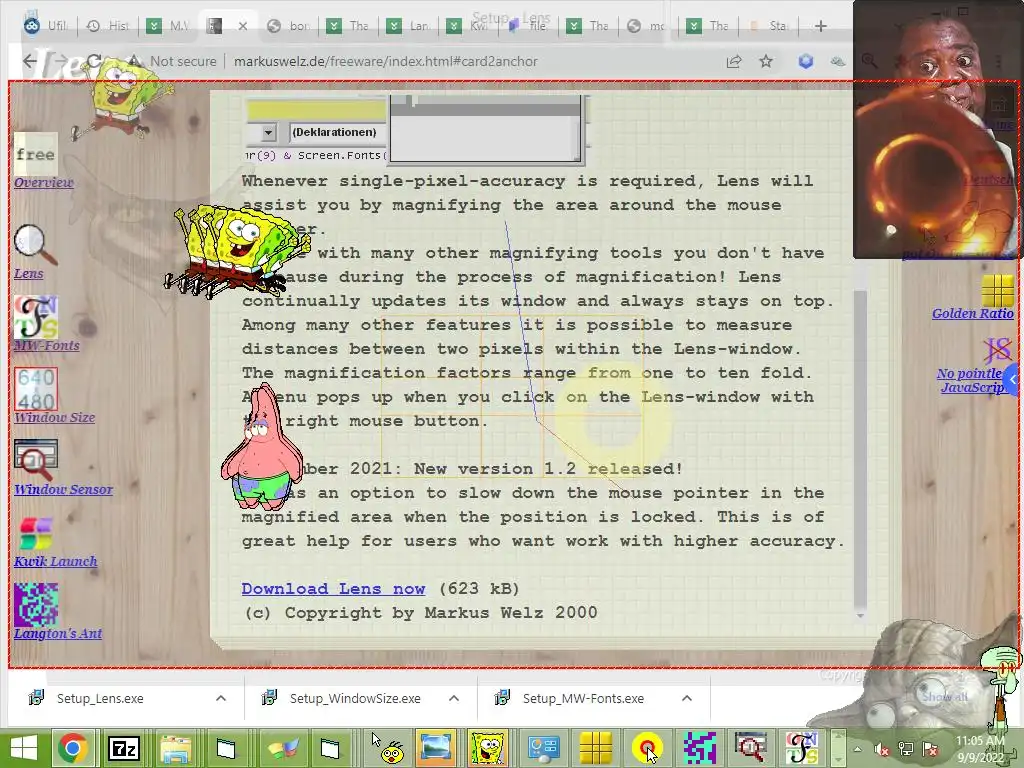
Task: Open the network tray icon
Action: coord(906,749)
